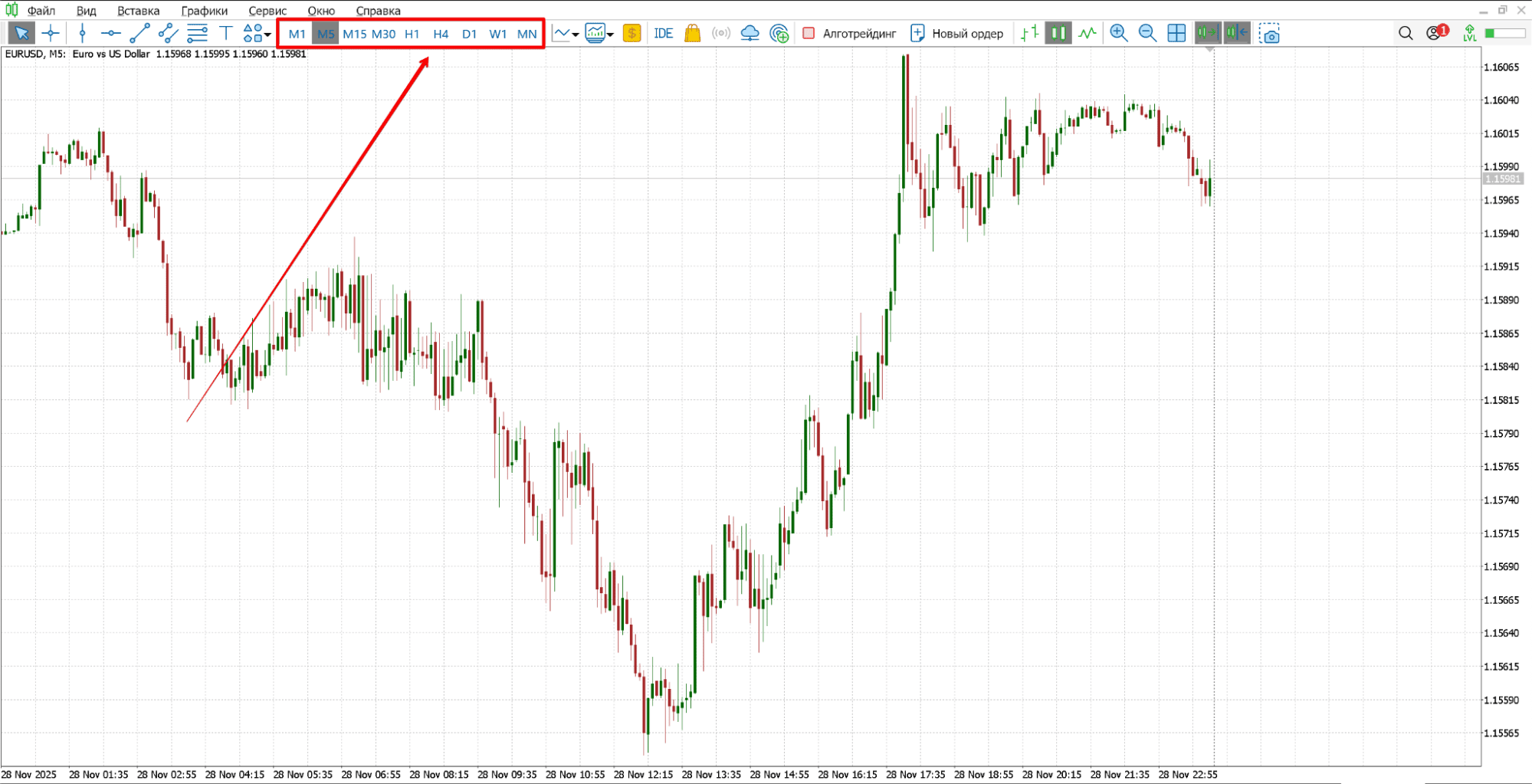Draw a horizontal line on chart
The image size is (1532, 784).
(111, 33)
